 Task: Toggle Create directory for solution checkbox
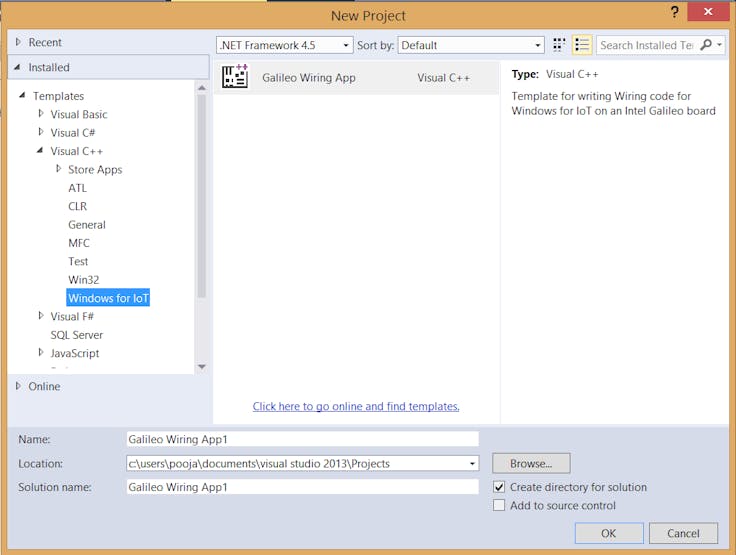coord(499,487)
